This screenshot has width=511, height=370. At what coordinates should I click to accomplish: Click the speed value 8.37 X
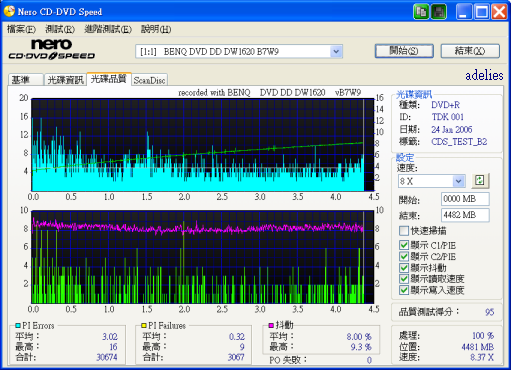(x=482, y=357)
